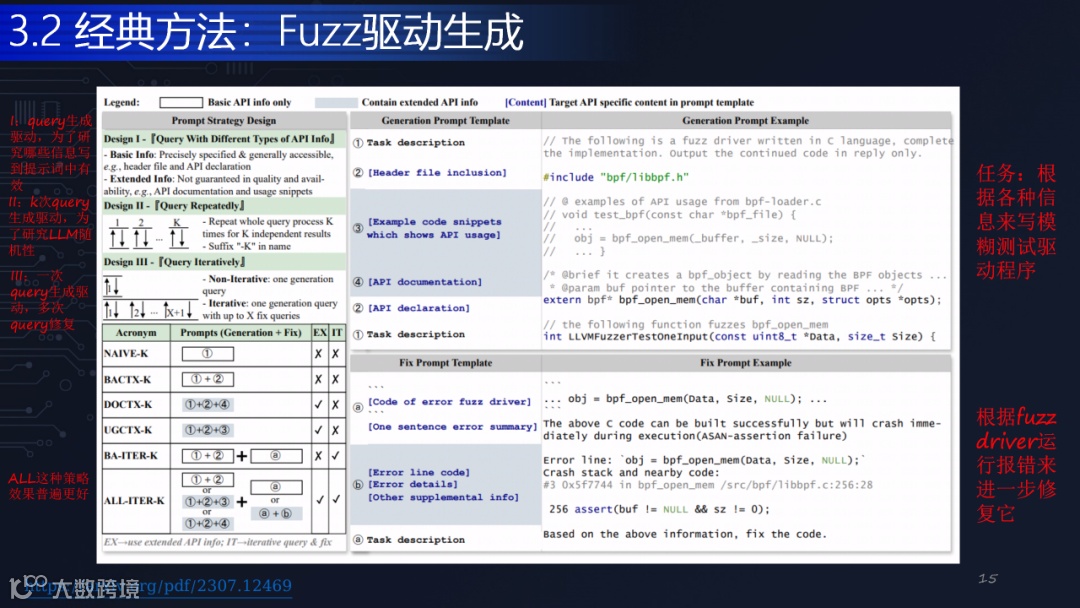Click the "IT" column header
This screenshot has width=1080, height=608.
coord(337,333)
